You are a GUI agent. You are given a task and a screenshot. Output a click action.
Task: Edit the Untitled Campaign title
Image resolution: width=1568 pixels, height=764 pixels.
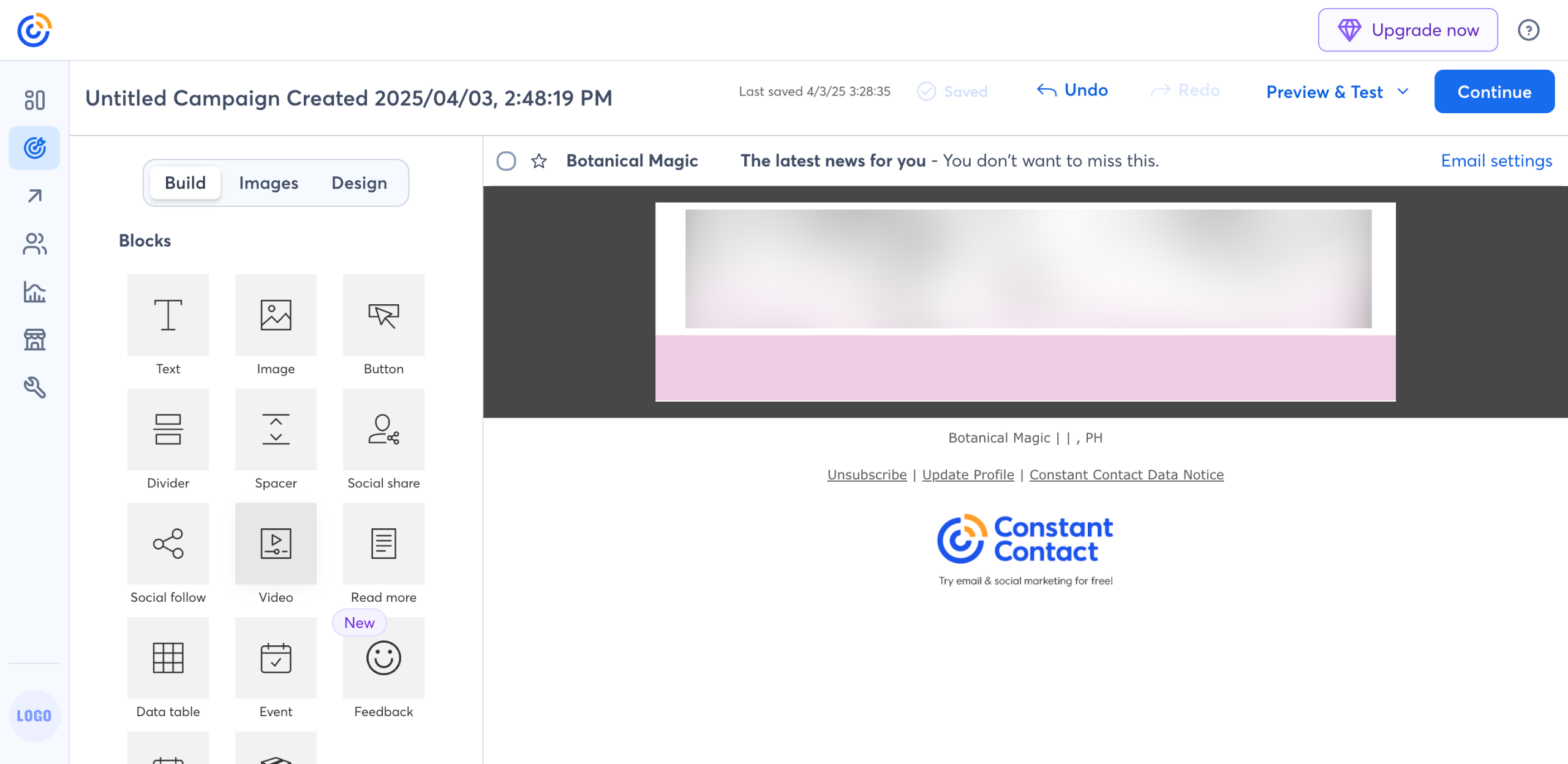click(349, 98)
